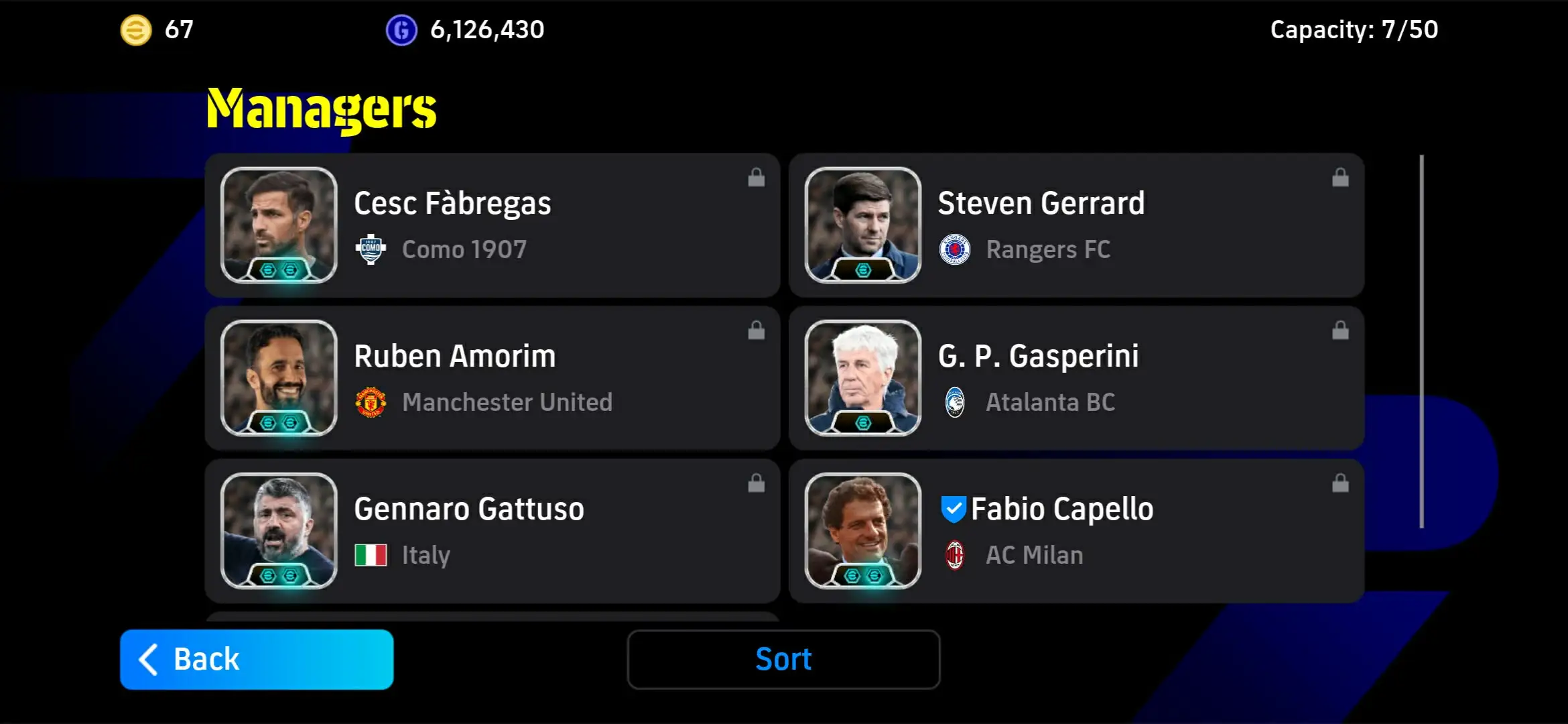
Task: Click the Como 1907 club crest
Action: [x=371, y=249]
